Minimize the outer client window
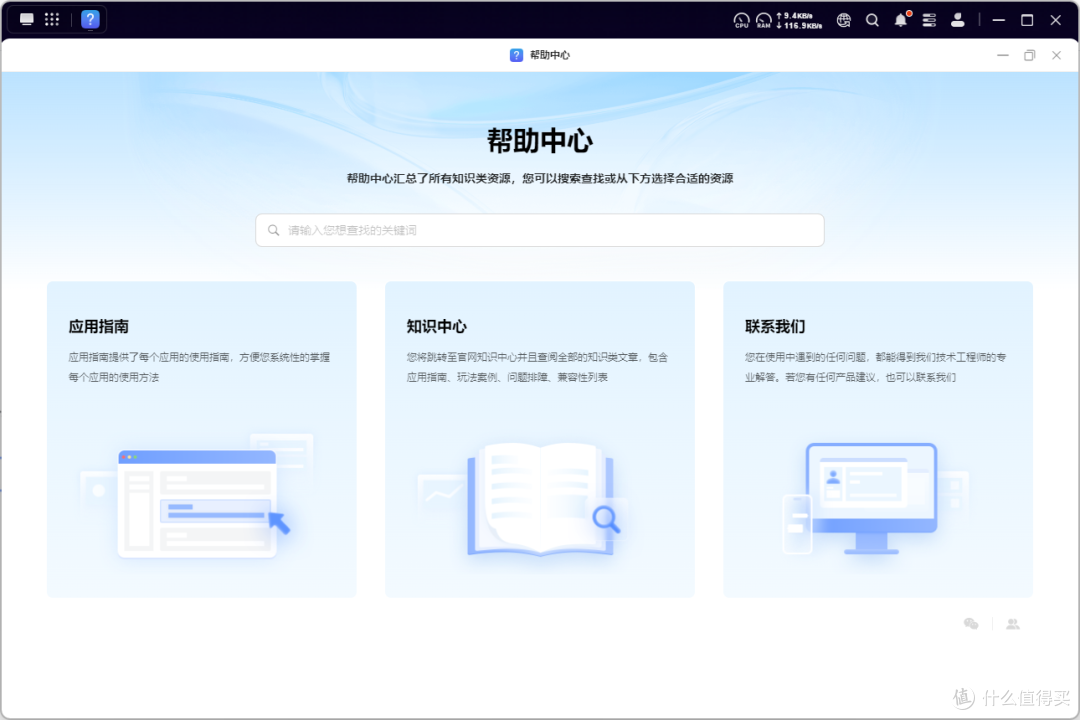Viewport: 1080px width, 720px height. coord(999,20)
